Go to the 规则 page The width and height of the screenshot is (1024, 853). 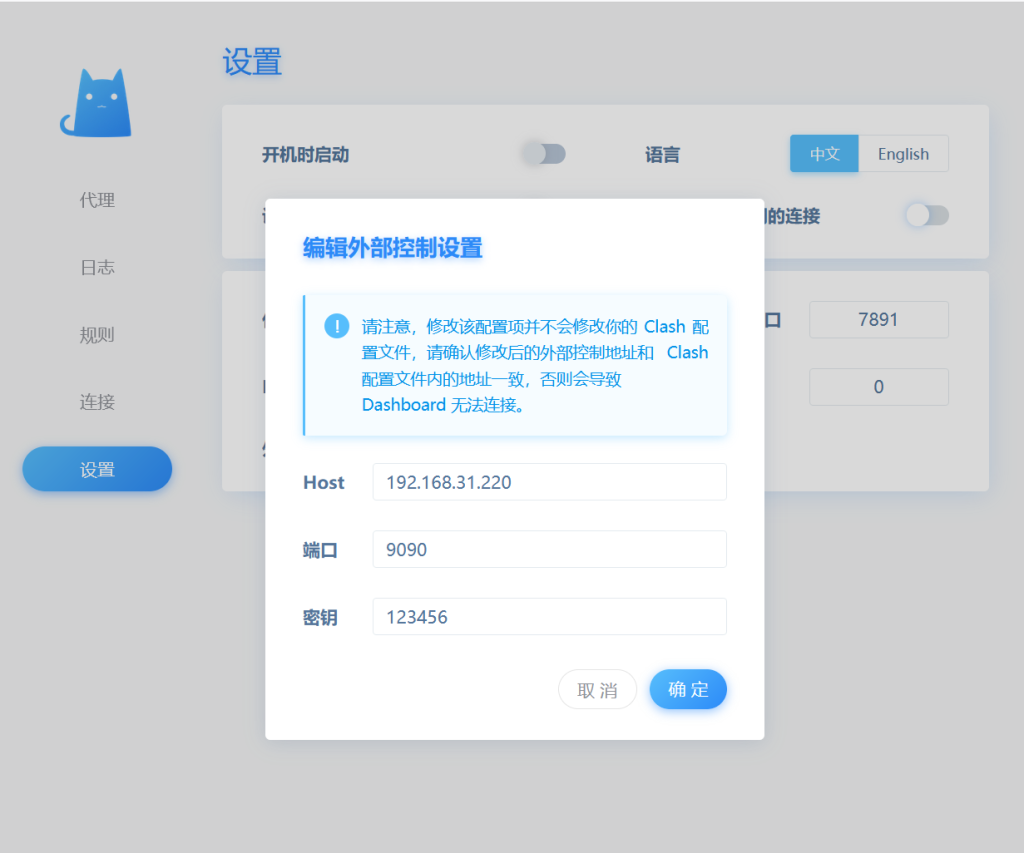click(x=97, y=335)
